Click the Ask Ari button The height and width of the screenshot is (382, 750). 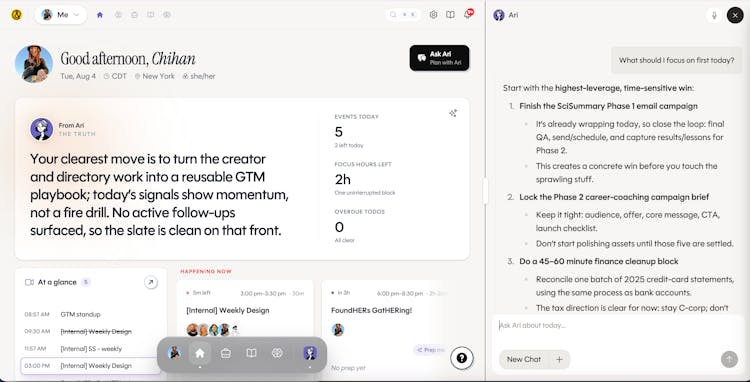[439, 58]
